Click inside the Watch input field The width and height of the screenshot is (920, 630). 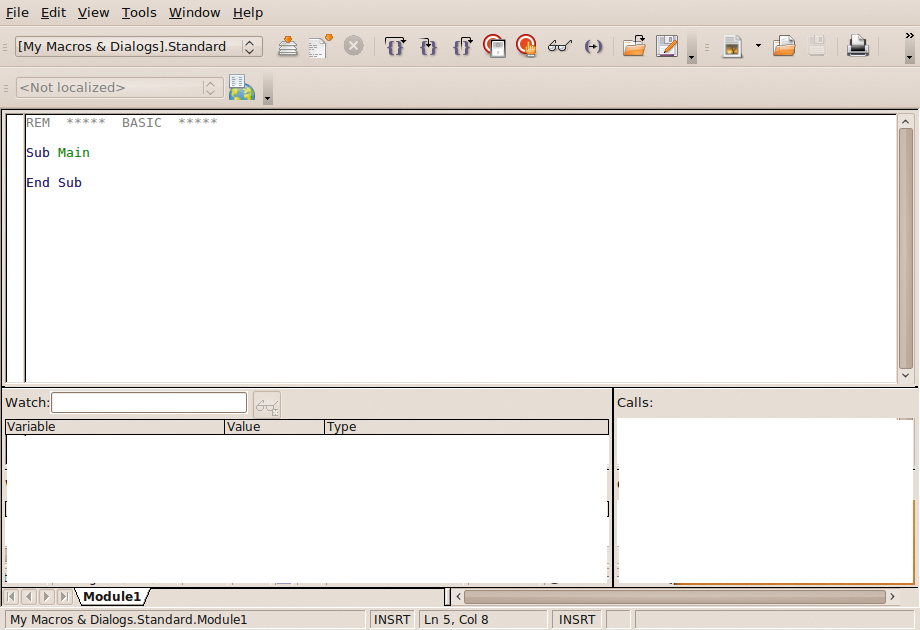point(149,402)
